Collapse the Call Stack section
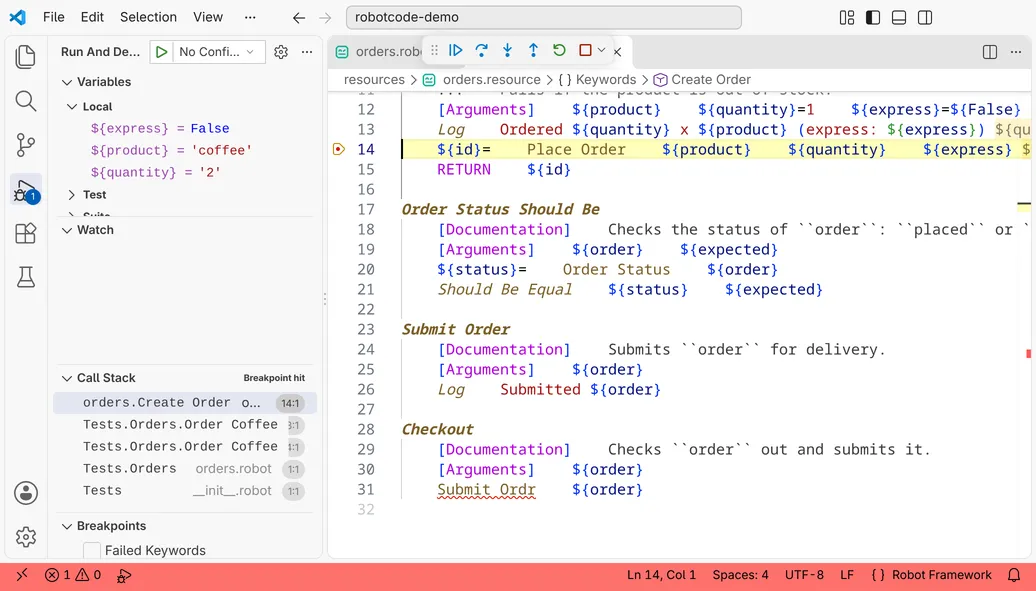This screenshot has height=591, width=1036. click(67, 378)
